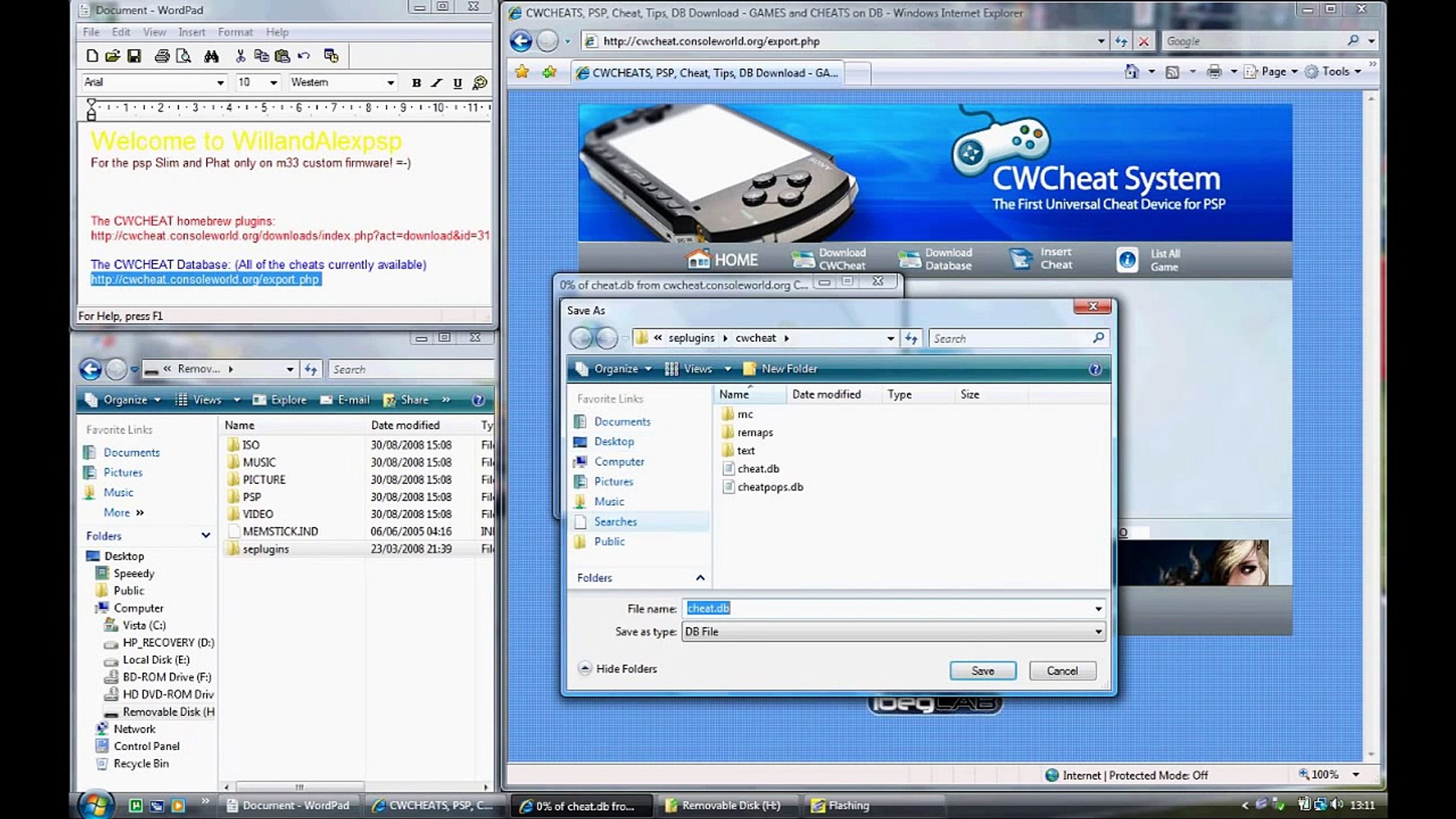Screen dimensions: 1456x819
Task: Open the Format menu in WordPad
Action: [235, 32]
